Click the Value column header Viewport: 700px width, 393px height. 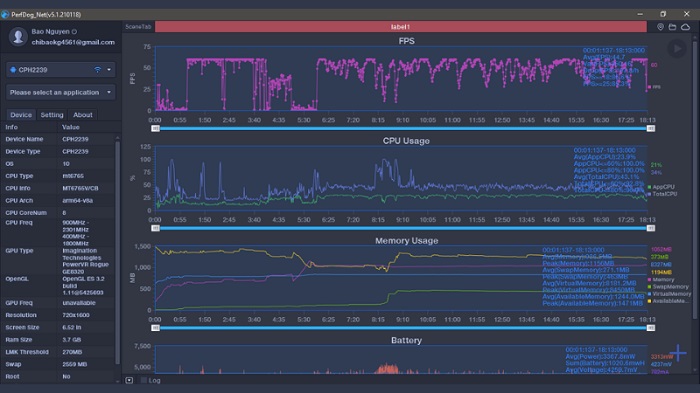pos(71,127)
